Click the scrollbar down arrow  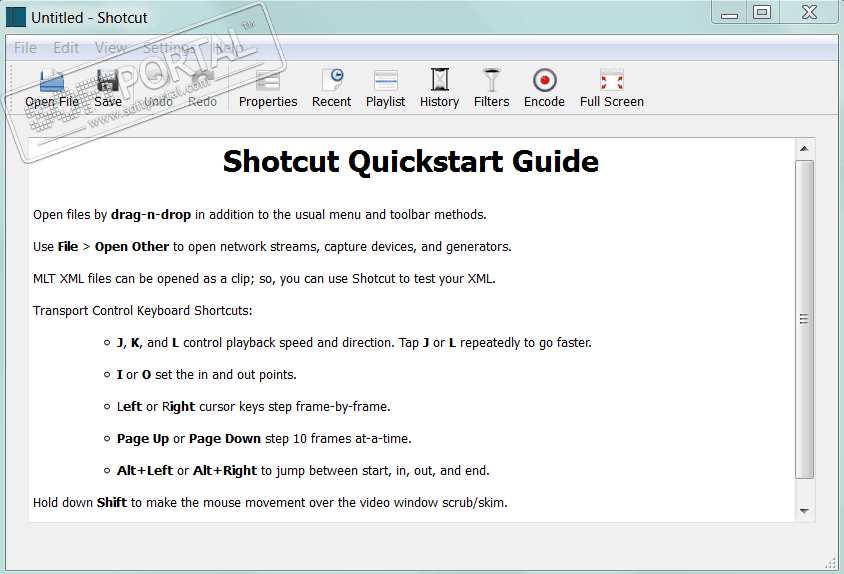804,511
